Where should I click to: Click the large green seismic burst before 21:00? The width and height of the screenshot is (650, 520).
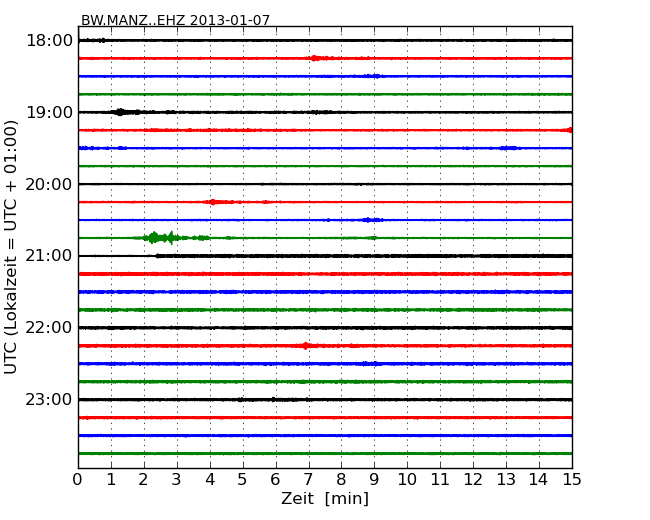154,237
